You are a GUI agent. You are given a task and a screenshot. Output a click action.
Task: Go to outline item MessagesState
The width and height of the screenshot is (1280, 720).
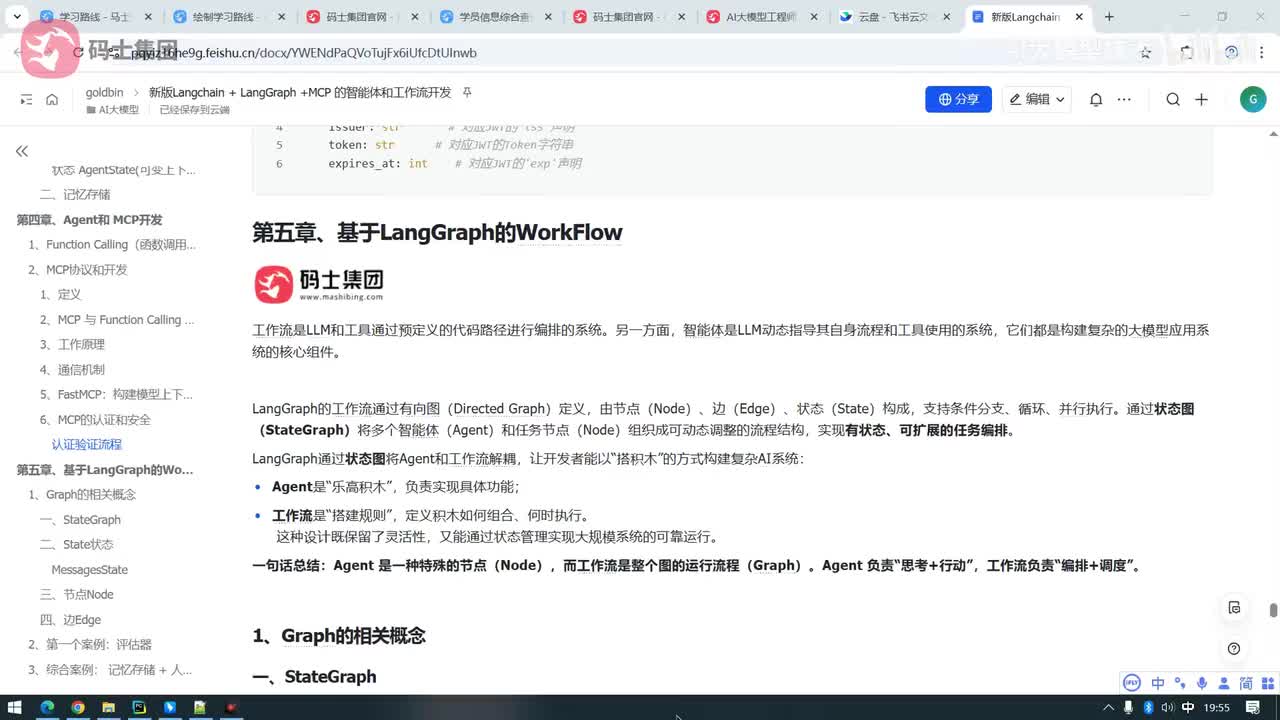click(x=90, y=570)
